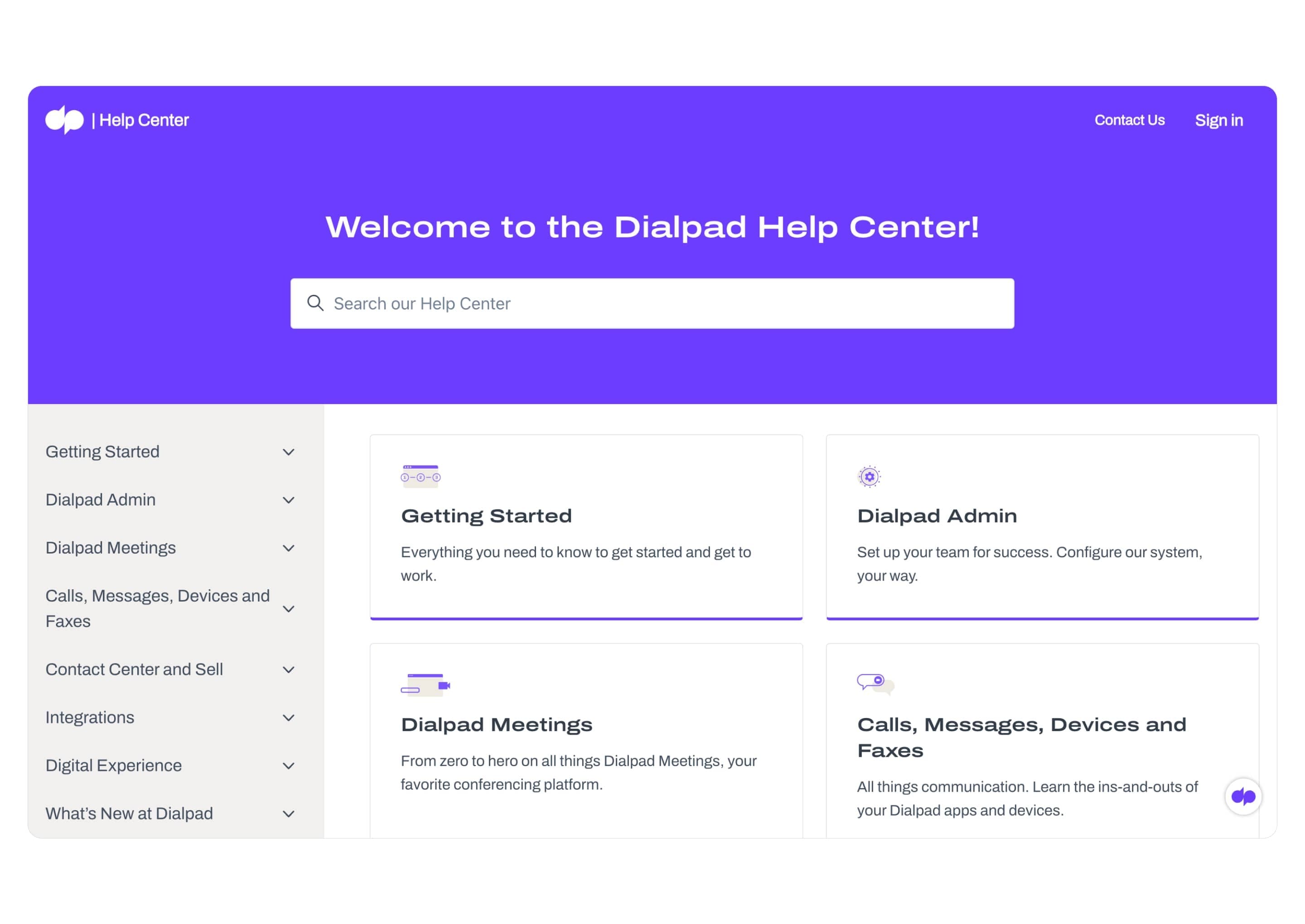
Task: Toggle the What's New at Dialpad dropdown
Action: coord(289,813)
